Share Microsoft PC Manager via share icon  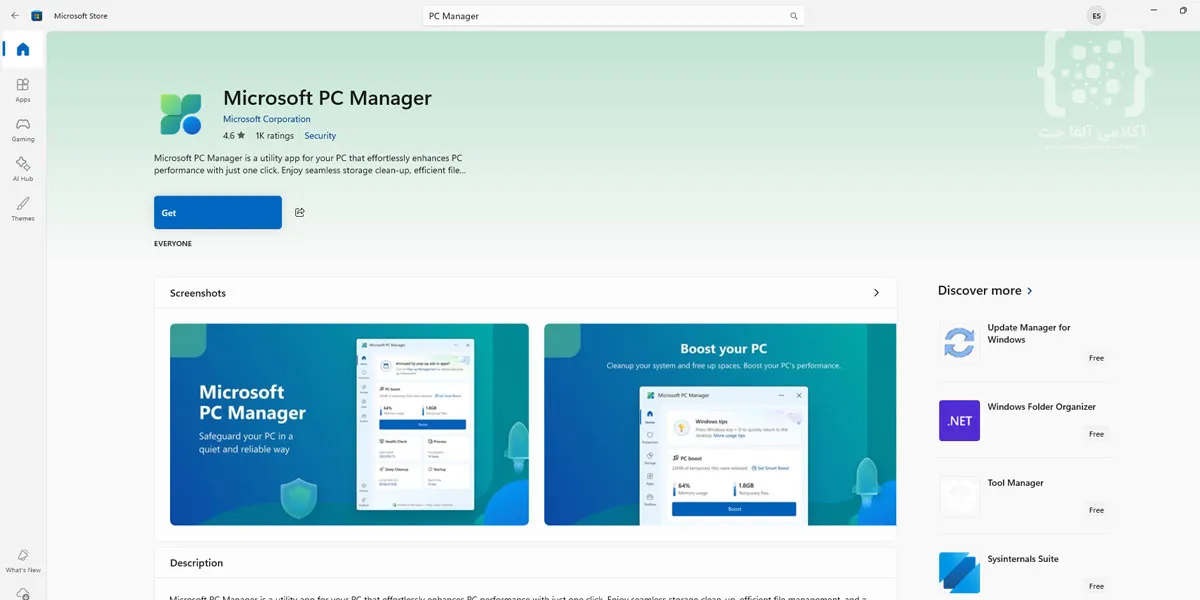(x=300, y=212)
